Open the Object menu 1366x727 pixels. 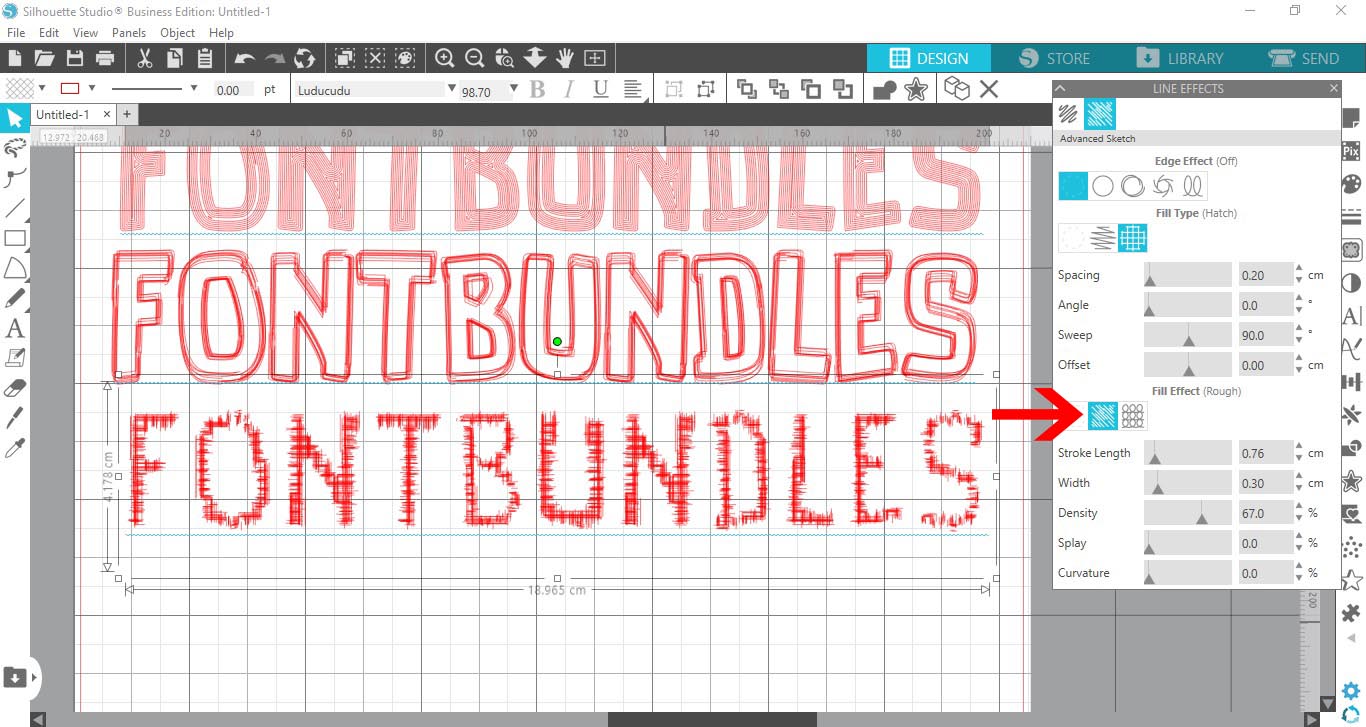(x=178, y=32)
